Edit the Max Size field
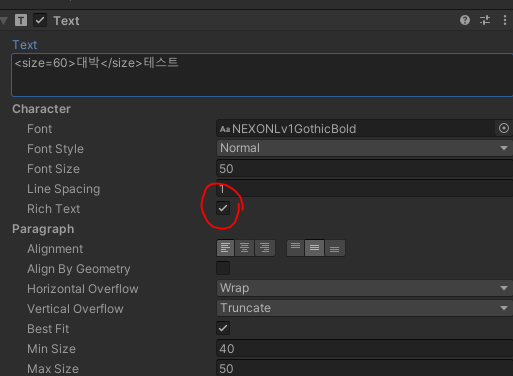Image resolution: width=513 pixels, height=376 pixels. pyautogui.click(x=365, y=368)
